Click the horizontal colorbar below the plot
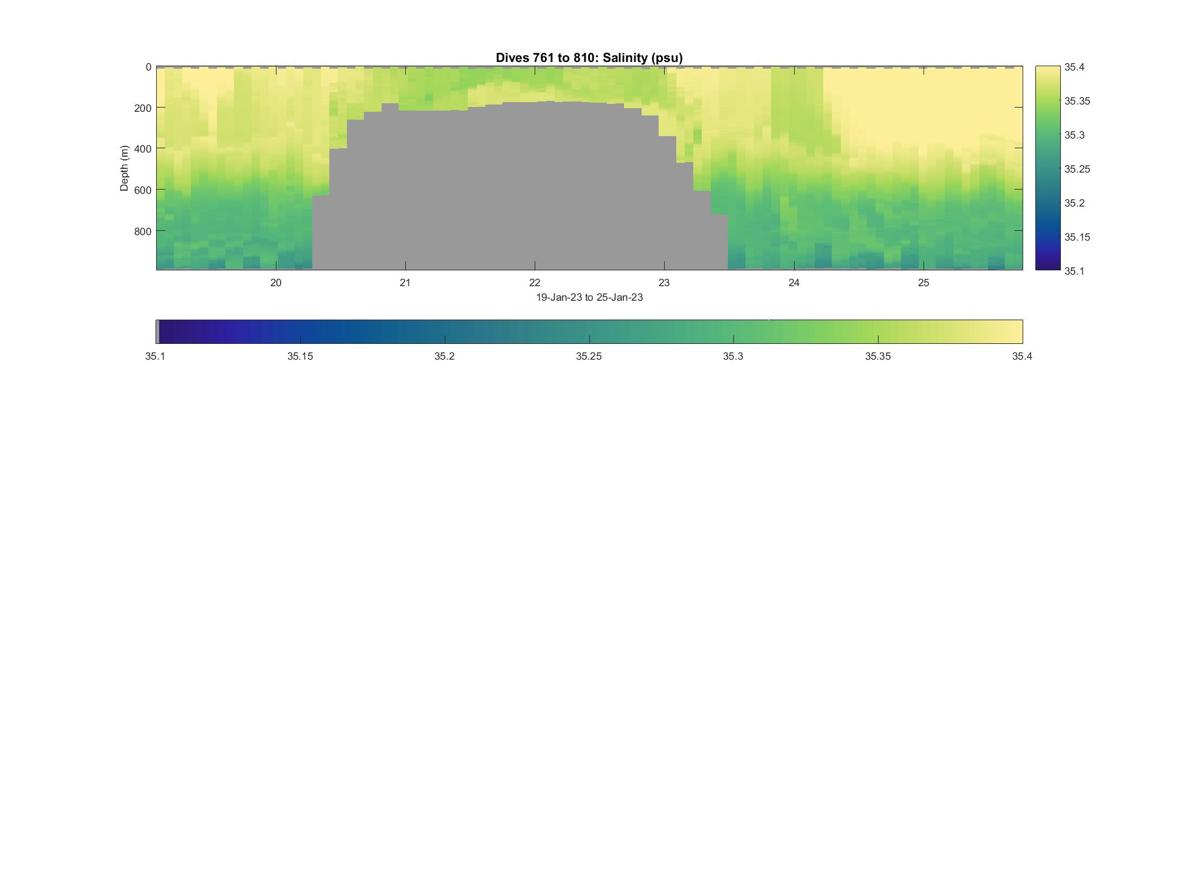1200x885 pixels. tap(589, 332)
